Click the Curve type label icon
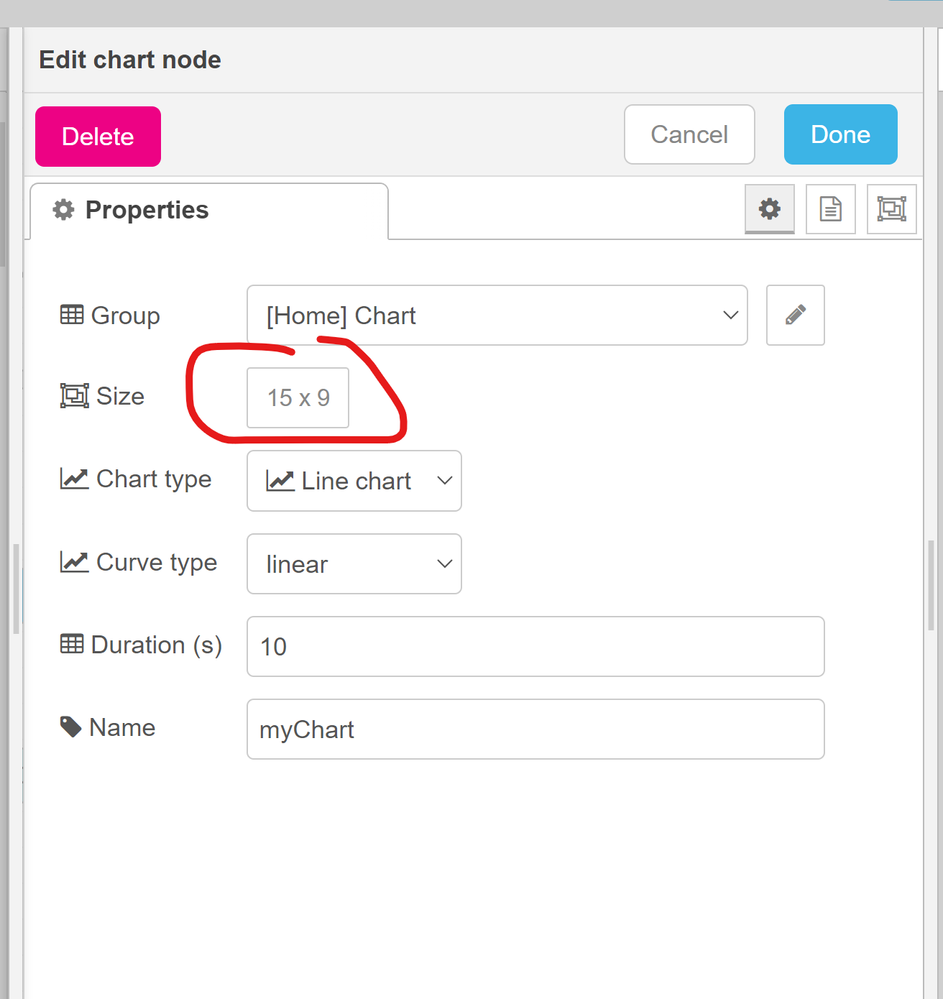This screenshot has height=999, width=943. tap(74, 562)
